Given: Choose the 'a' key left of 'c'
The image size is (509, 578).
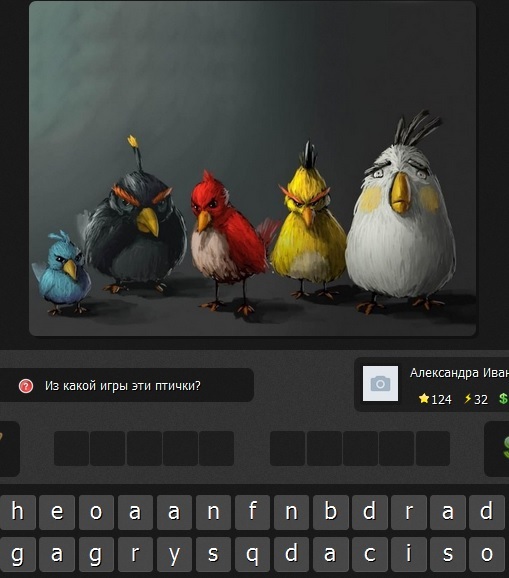Looking at the screenshot, I should (331, 554).
